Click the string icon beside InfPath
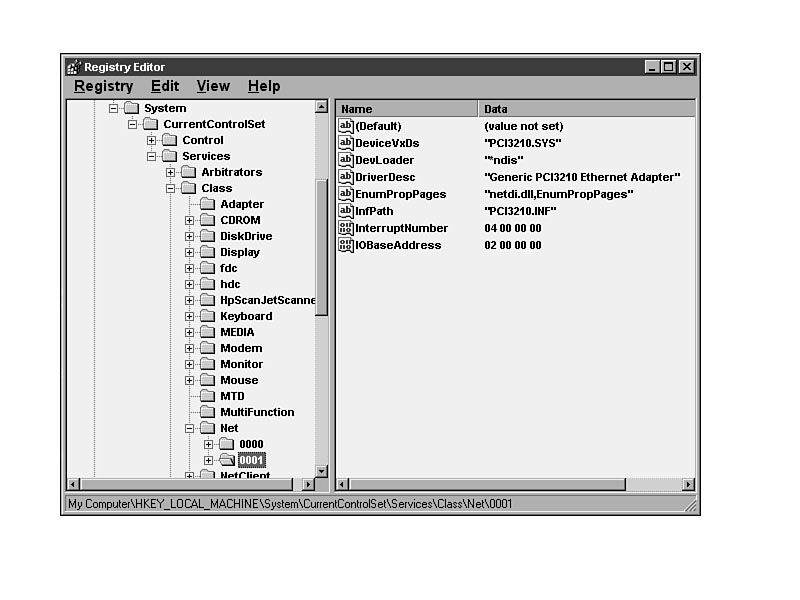The width and height of the screenshot is (800, 600). [x=346, y=211]
